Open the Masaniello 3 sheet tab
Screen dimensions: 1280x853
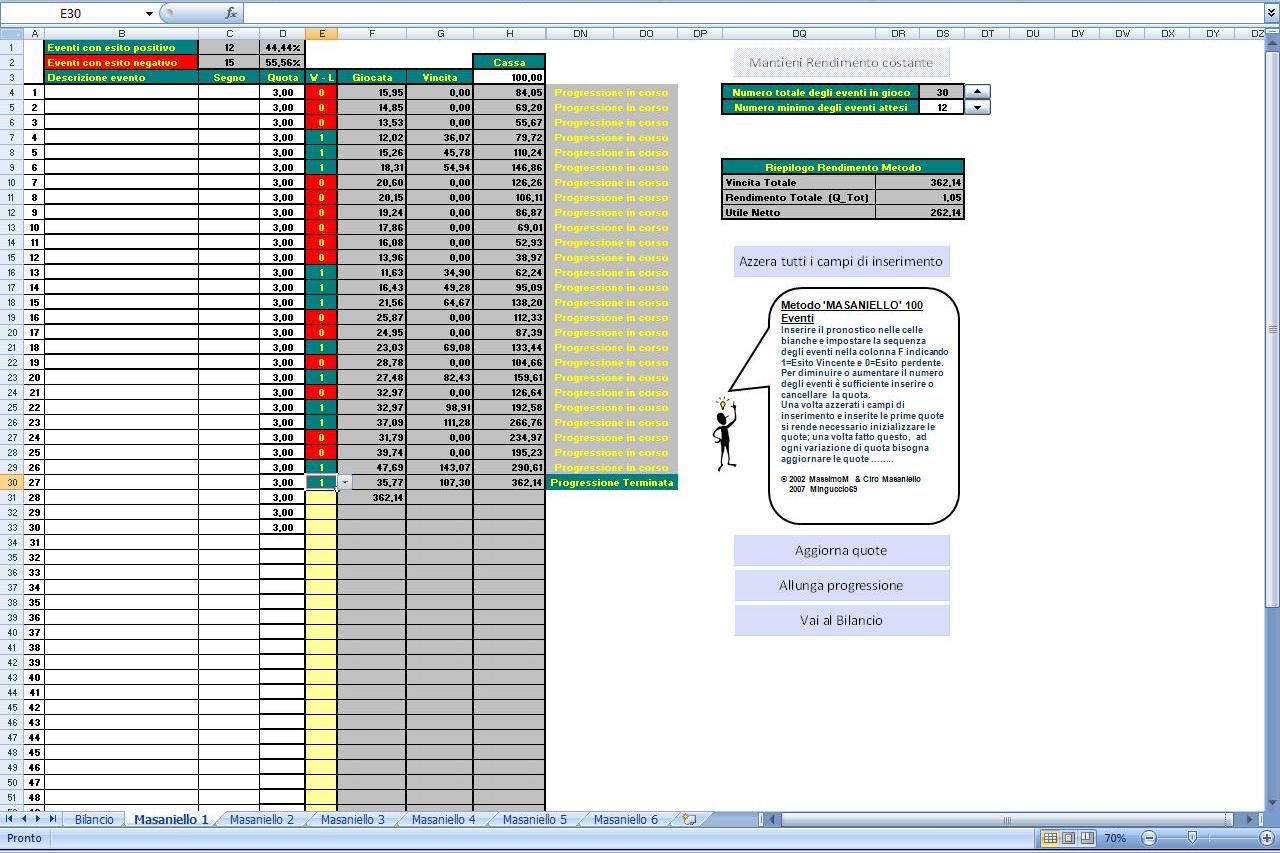[352, 819]
